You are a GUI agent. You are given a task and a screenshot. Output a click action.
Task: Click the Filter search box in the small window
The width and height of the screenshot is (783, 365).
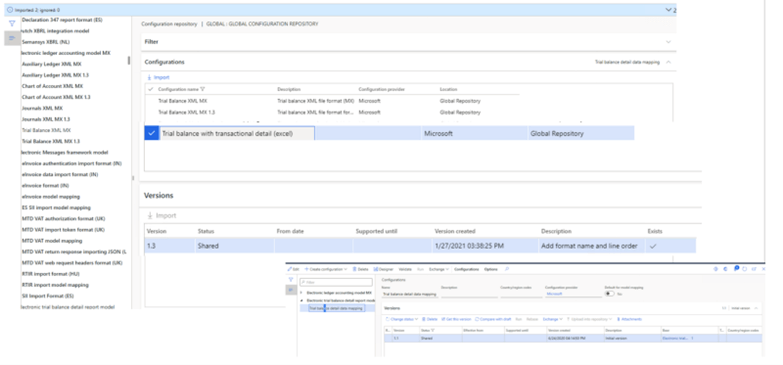[336, 282]
